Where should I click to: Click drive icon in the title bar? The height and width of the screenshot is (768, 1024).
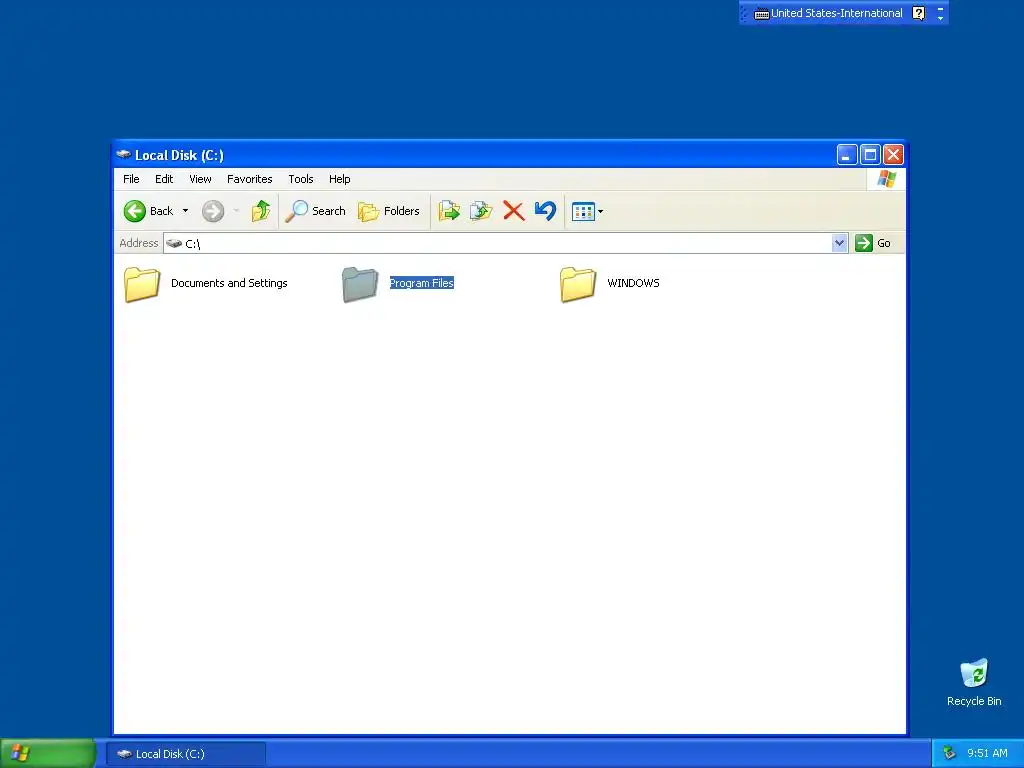(123, 155)
